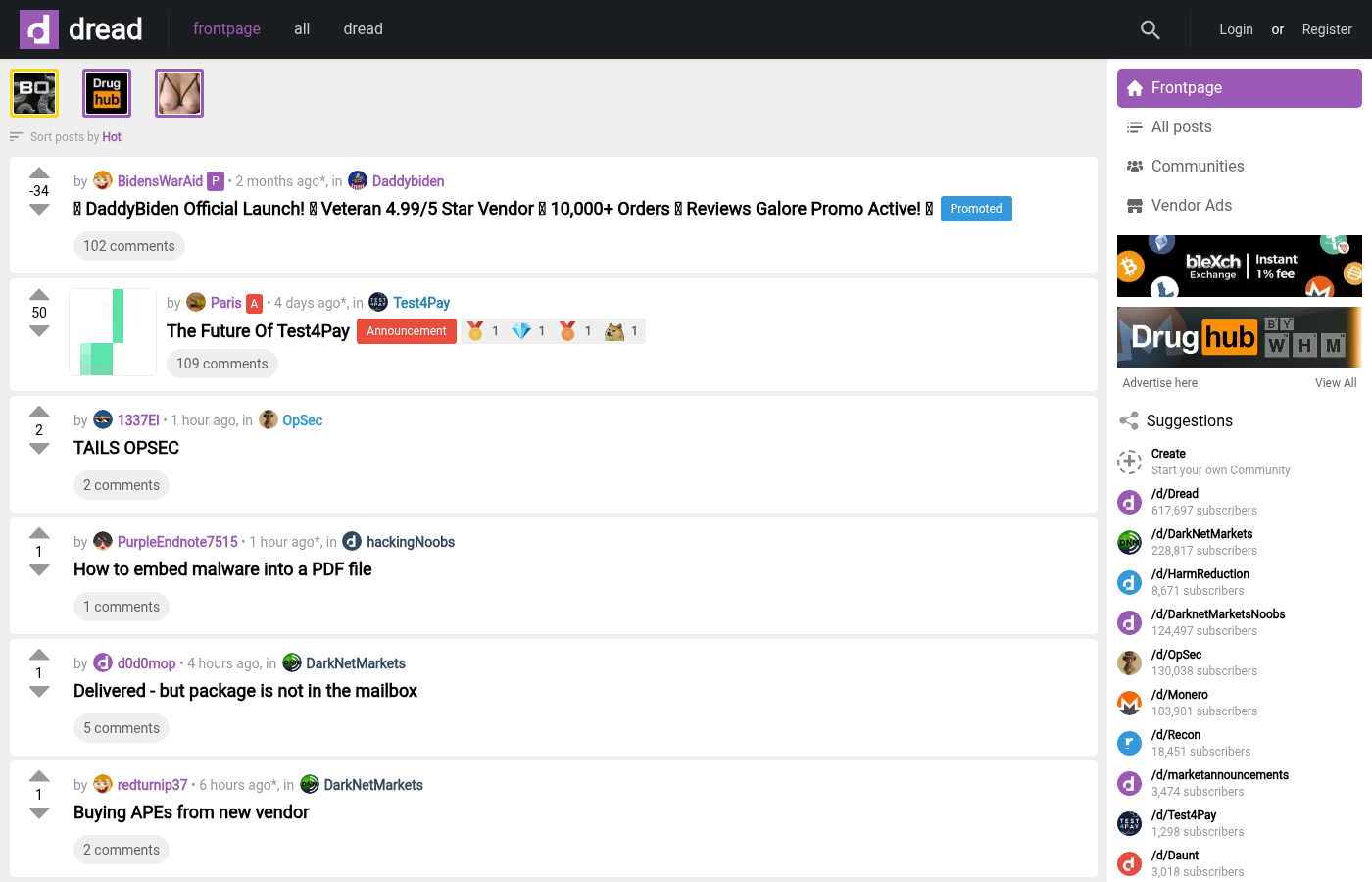Upvote the PDF malware post
The width and height of the screenshot is (1372, 882).
coord(39,534)
